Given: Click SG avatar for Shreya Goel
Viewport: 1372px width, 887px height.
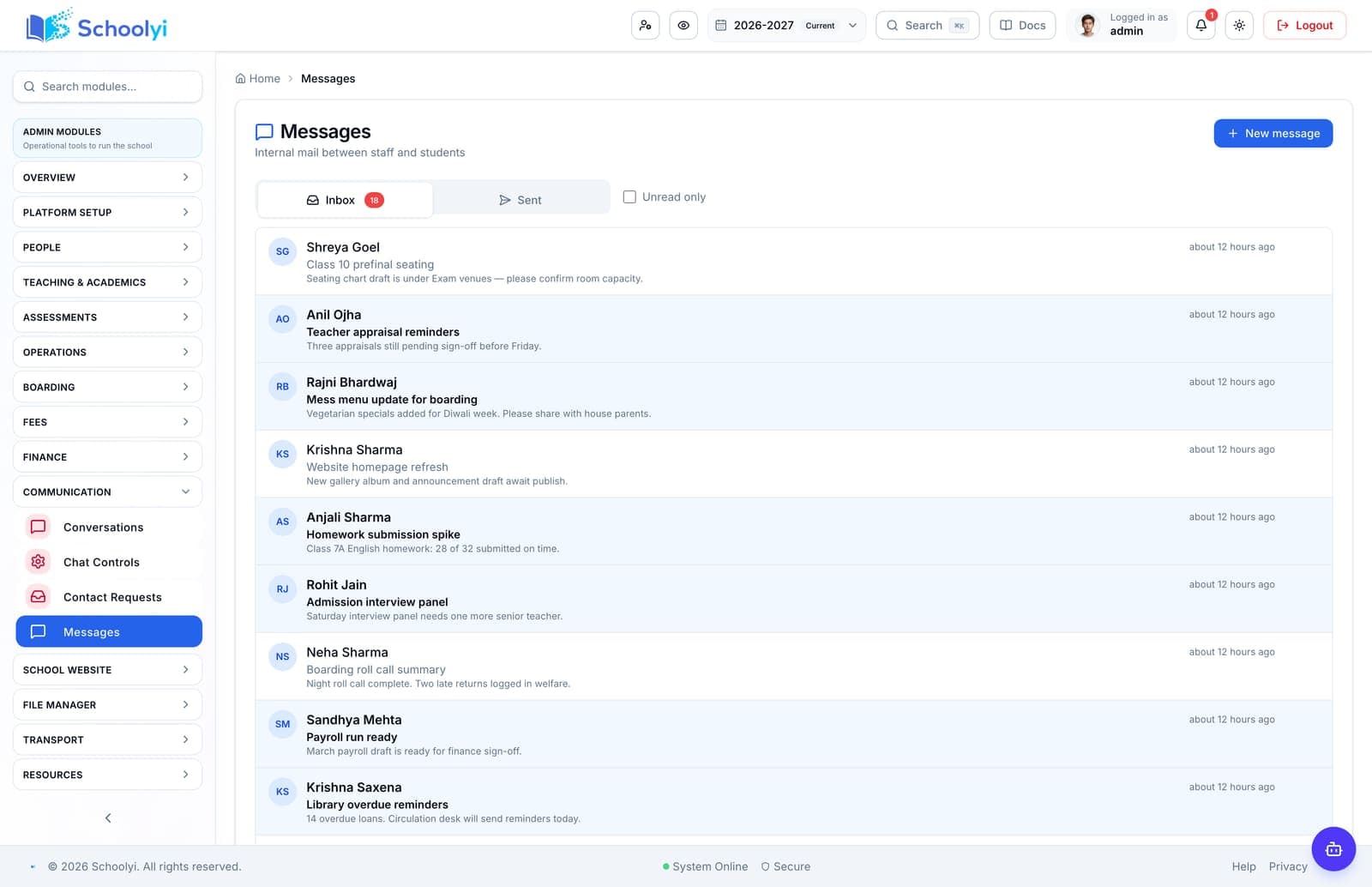Looking at the screenshot, I should point(282,251).
